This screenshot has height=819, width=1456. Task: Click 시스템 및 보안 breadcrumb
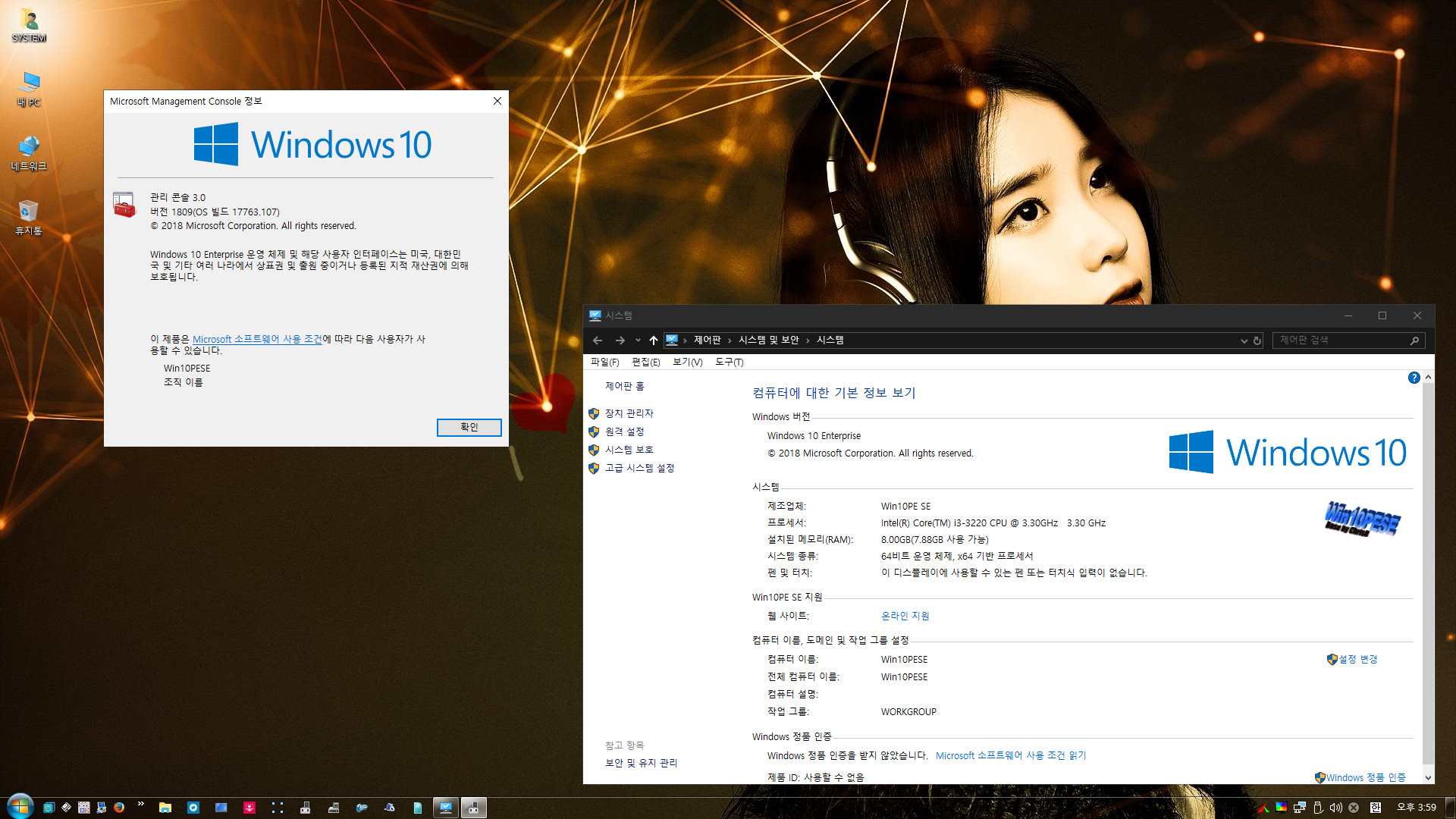pyautogui.click(x=768, y=340)
